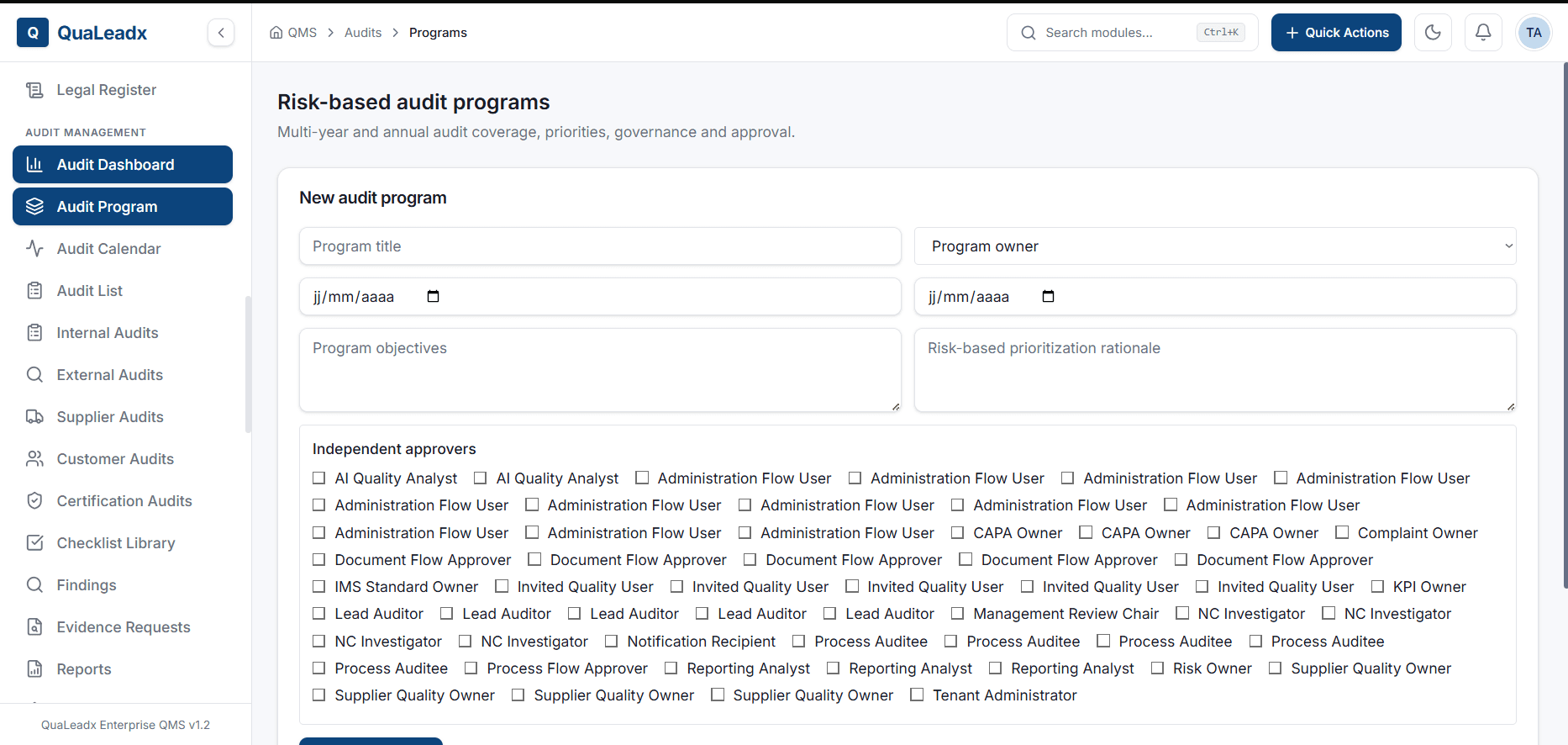Click the Programs breadcrumb item
This screenshot has width=1568, height=745.
(x=438, y=33)
